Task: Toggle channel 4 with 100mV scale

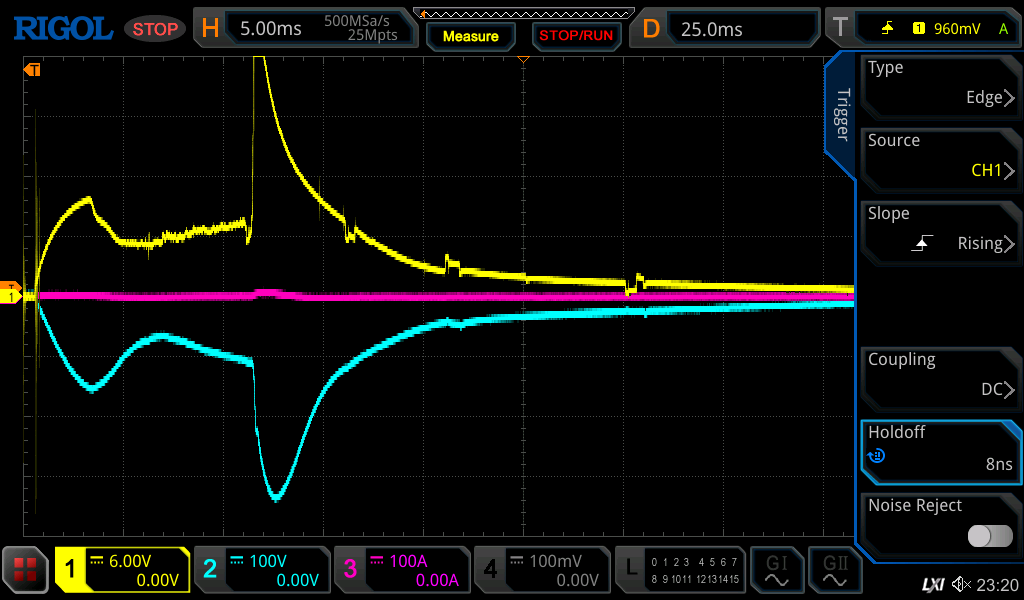Action: (x=541, y=570)
